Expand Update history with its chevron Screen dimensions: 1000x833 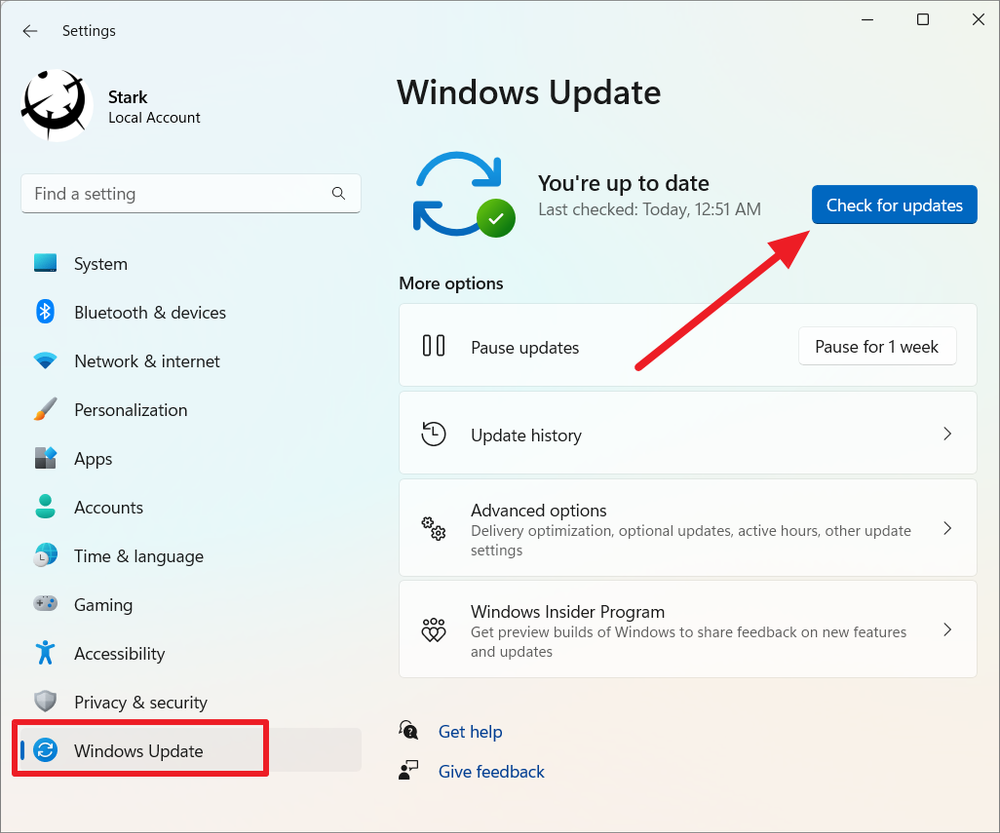pos(948,434)
